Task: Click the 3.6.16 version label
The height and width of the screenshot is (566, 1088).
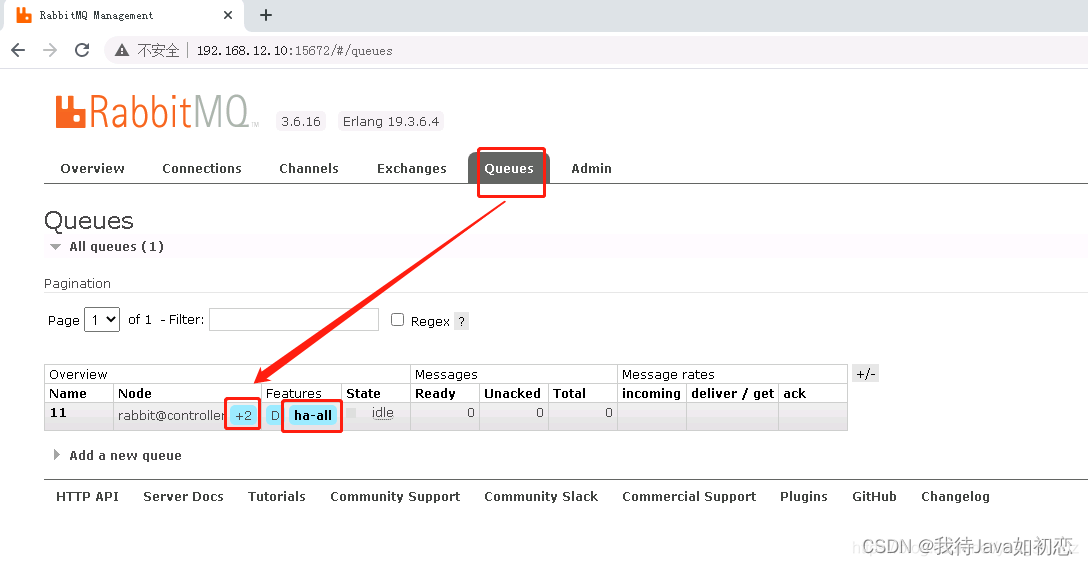Action: click(x=300, y=121)
